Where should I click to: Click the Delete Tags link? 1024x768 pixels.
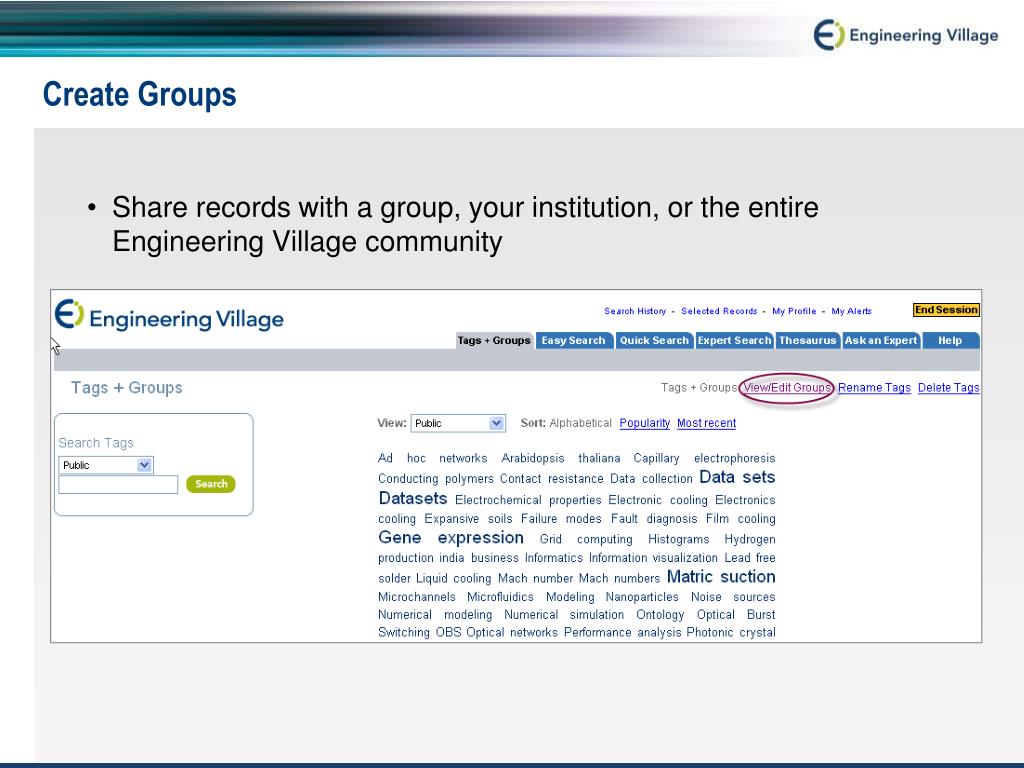point(948,388)
